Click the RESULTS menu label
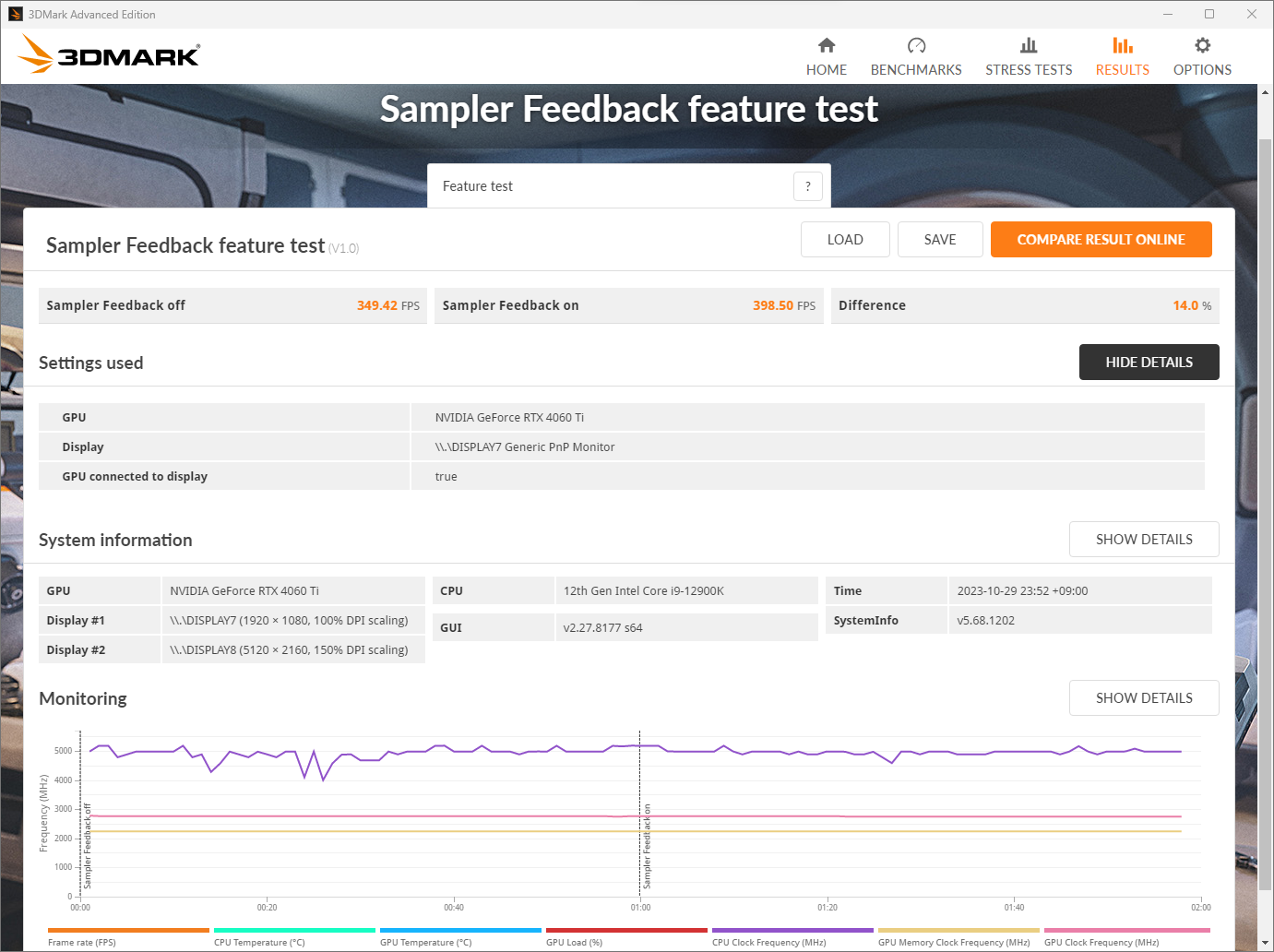This screenshot has height=952, width=1274. 1123,70
